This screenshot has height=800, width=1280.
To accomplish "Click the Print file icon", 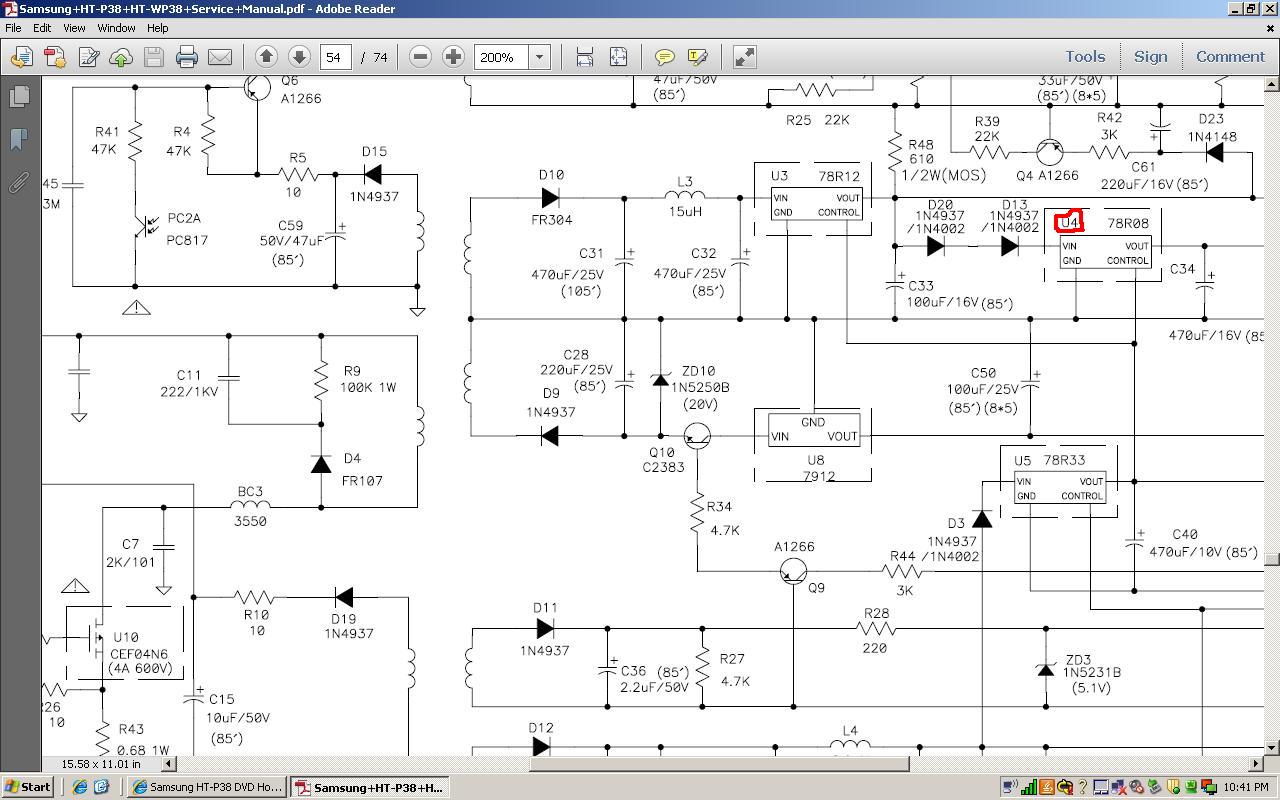I will (187, 57).
